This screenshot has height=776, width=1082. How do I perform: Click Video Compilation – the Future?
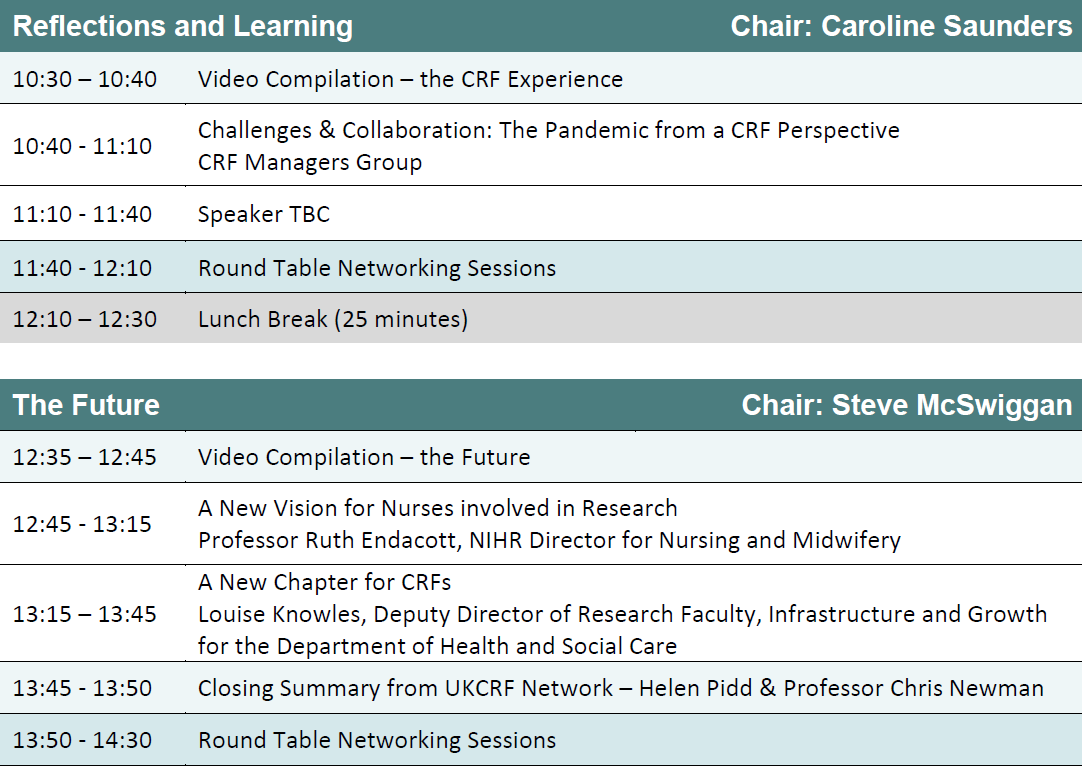364,457
